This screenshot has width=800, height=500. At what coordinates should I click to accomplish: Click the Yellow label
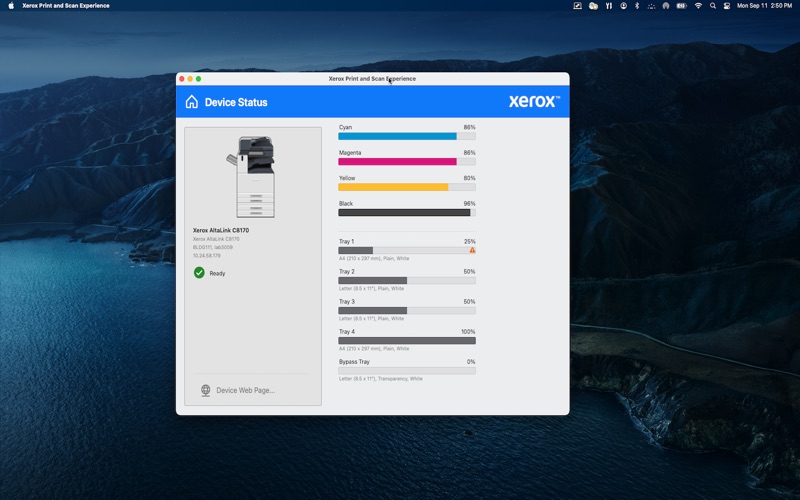click(347, 178)
